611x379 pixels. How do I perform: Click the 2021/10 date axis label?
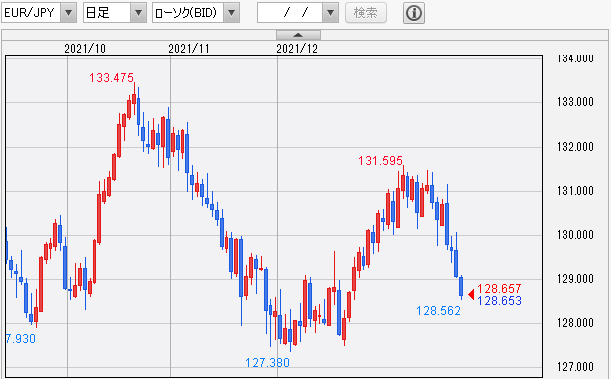point(85,49)
